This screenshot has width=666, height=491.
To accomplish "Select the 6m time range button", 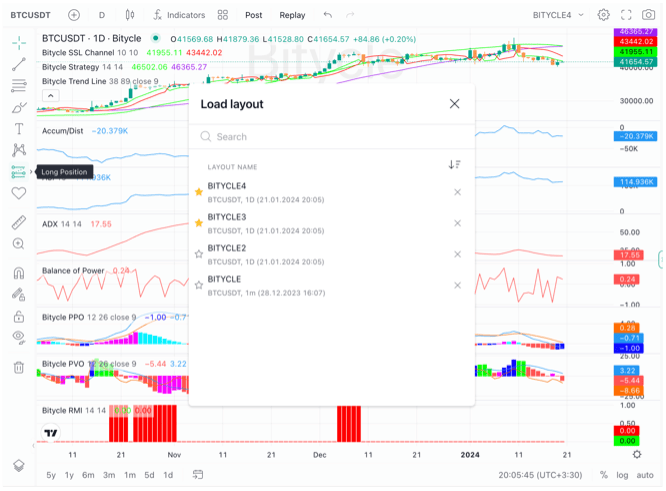I will coord(88,475).
